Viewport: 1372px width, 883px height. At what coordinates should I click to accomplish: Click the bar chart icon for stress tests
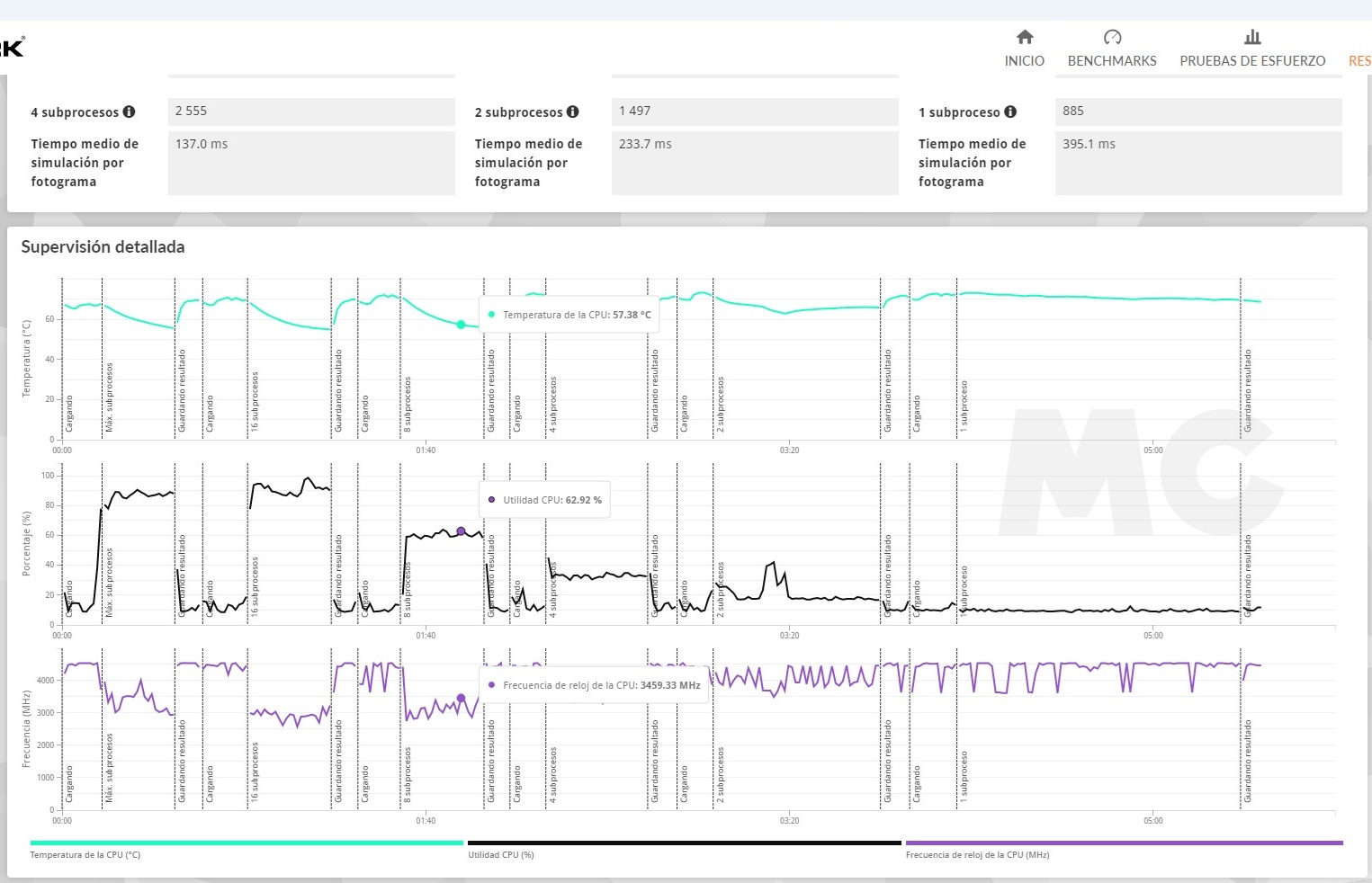click(1252, 37)
